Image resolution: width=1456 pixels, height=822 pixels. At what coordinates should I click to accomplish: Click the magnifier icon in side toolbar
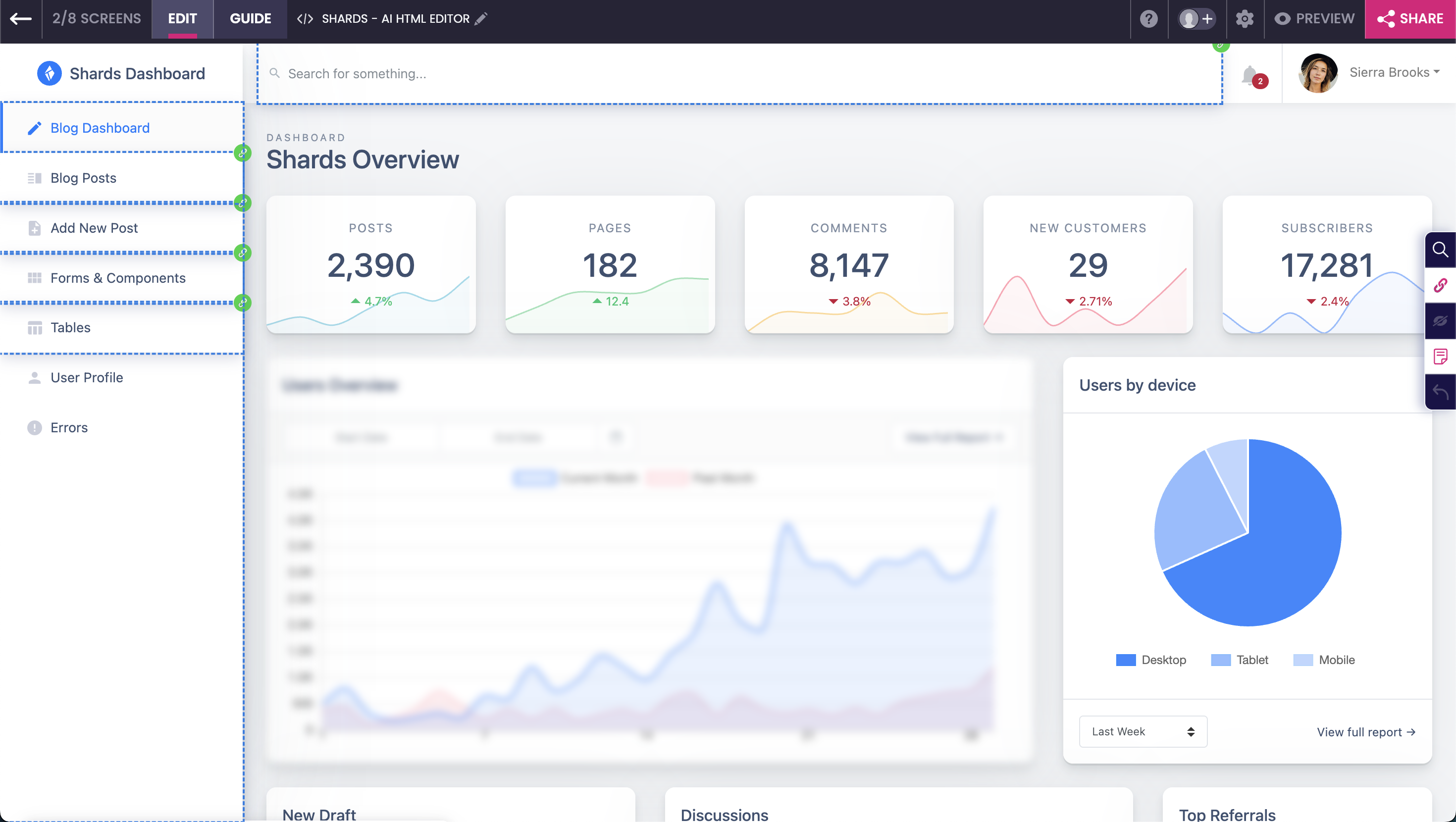point(1440,249)
